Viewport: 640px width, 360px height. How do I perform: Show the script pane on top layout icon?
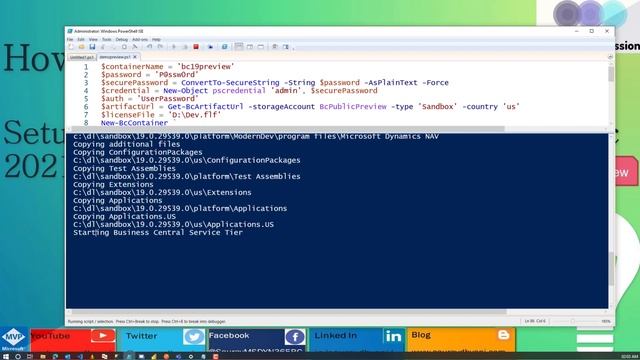click(239, 47)
